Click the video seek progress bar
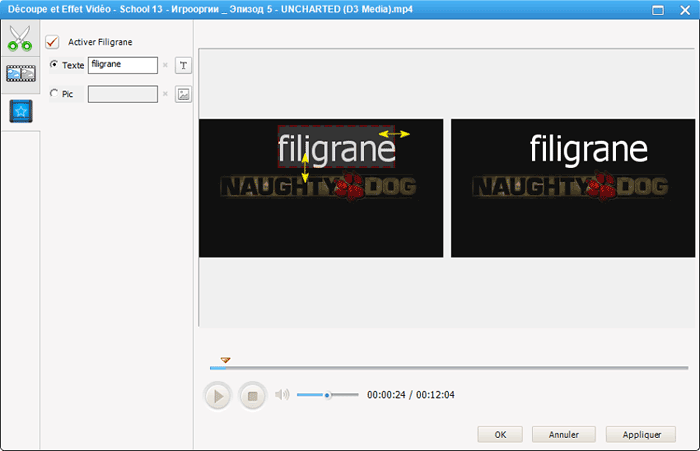700x451 pixels. click(449, 368)
